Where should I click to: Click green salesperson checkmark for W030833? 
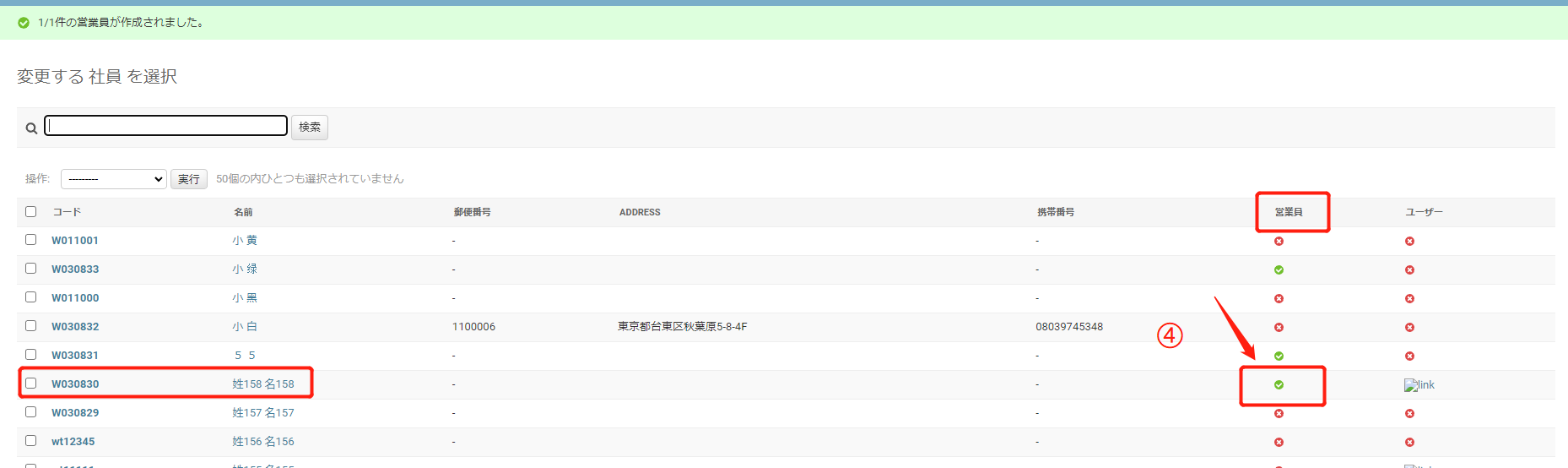pyautogui.click(x=1279, y=270)
